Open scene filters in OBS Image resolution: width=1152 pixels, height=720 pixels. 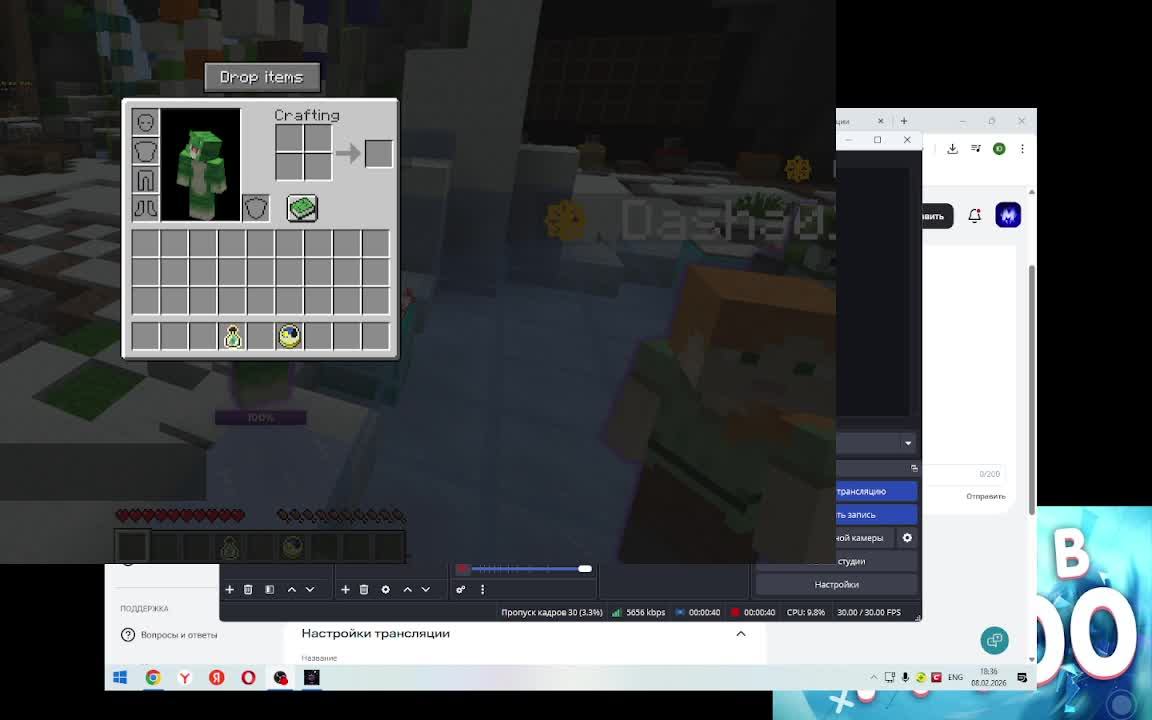point(270,589)
